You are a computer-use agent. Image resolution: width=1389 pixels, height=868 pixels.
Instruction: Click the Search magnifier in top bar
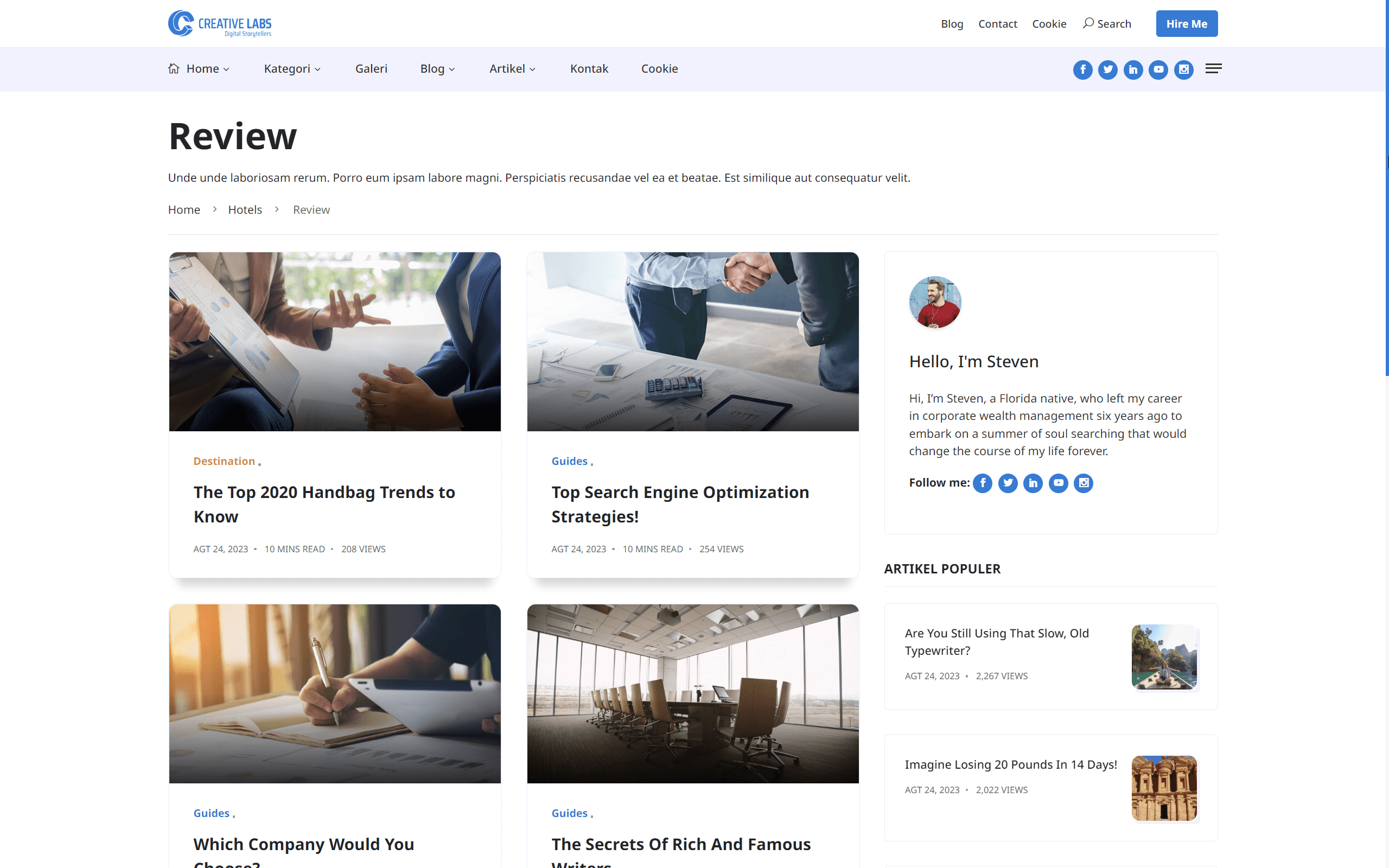pyautogui.click(x=1088, y=23)
